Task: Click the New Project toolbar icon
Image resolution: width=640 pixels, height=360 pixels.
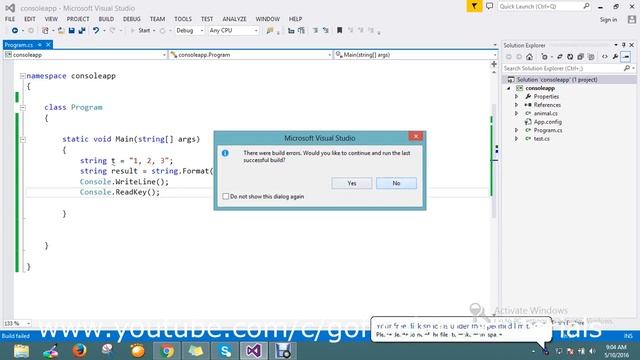Action: (45, 31)
